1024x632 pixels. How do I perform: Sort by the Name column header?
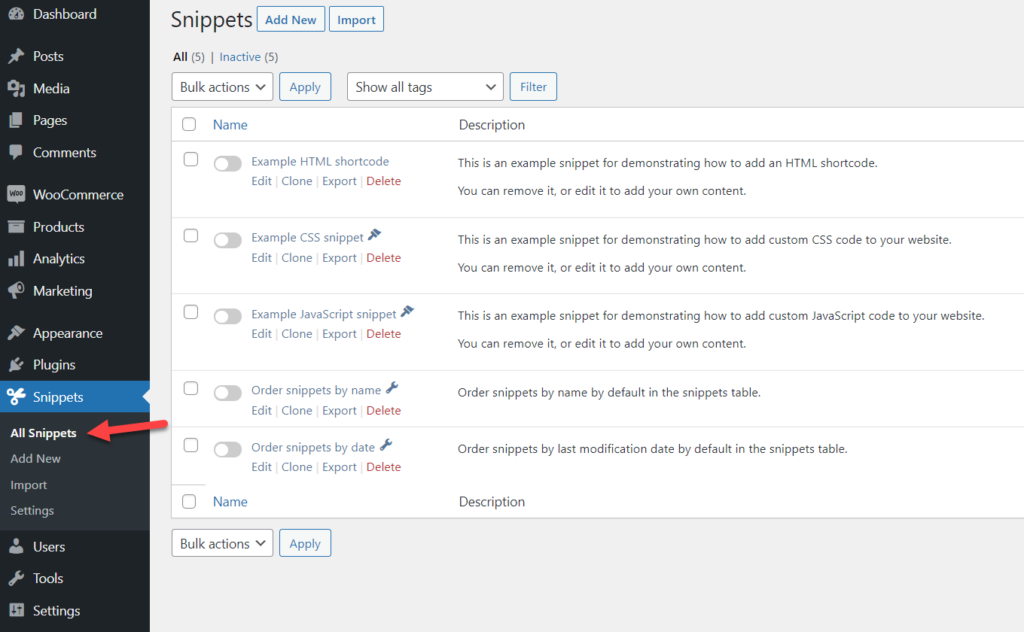(x=230, y=125)
